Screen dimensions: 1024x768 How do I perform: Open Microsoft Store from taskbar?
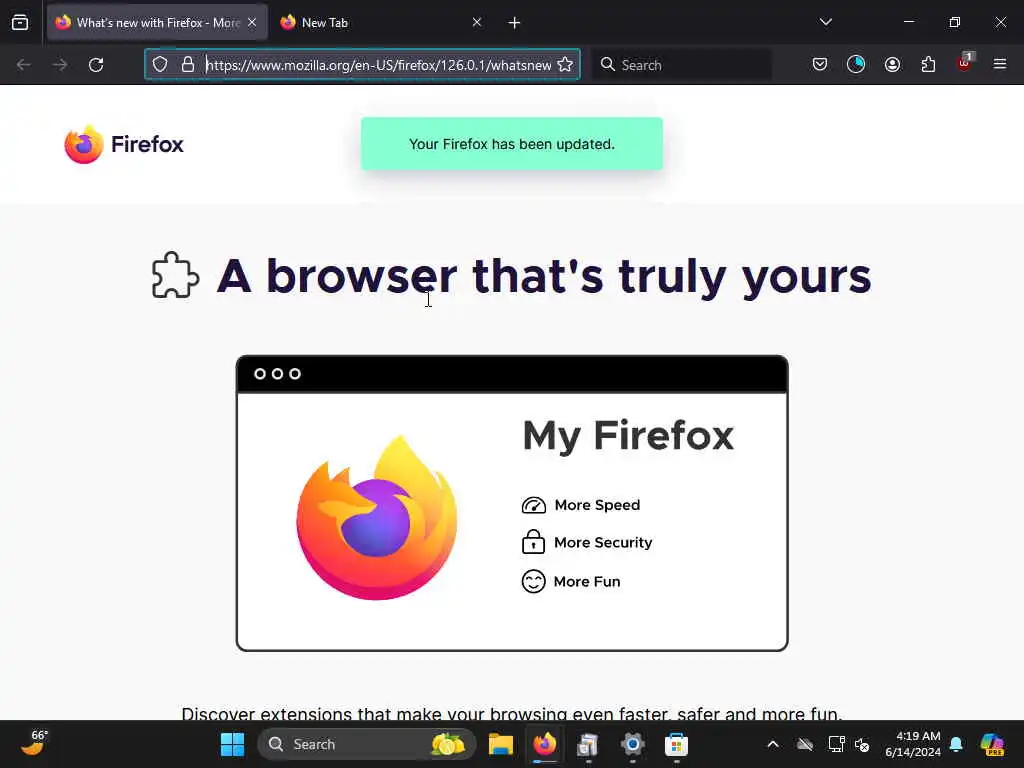tap(677, 744)
